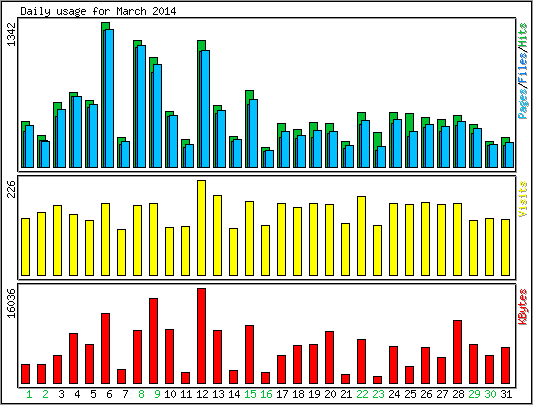Click day label 13 on the axis
533x405 pixels.
[x=218, y=394]
